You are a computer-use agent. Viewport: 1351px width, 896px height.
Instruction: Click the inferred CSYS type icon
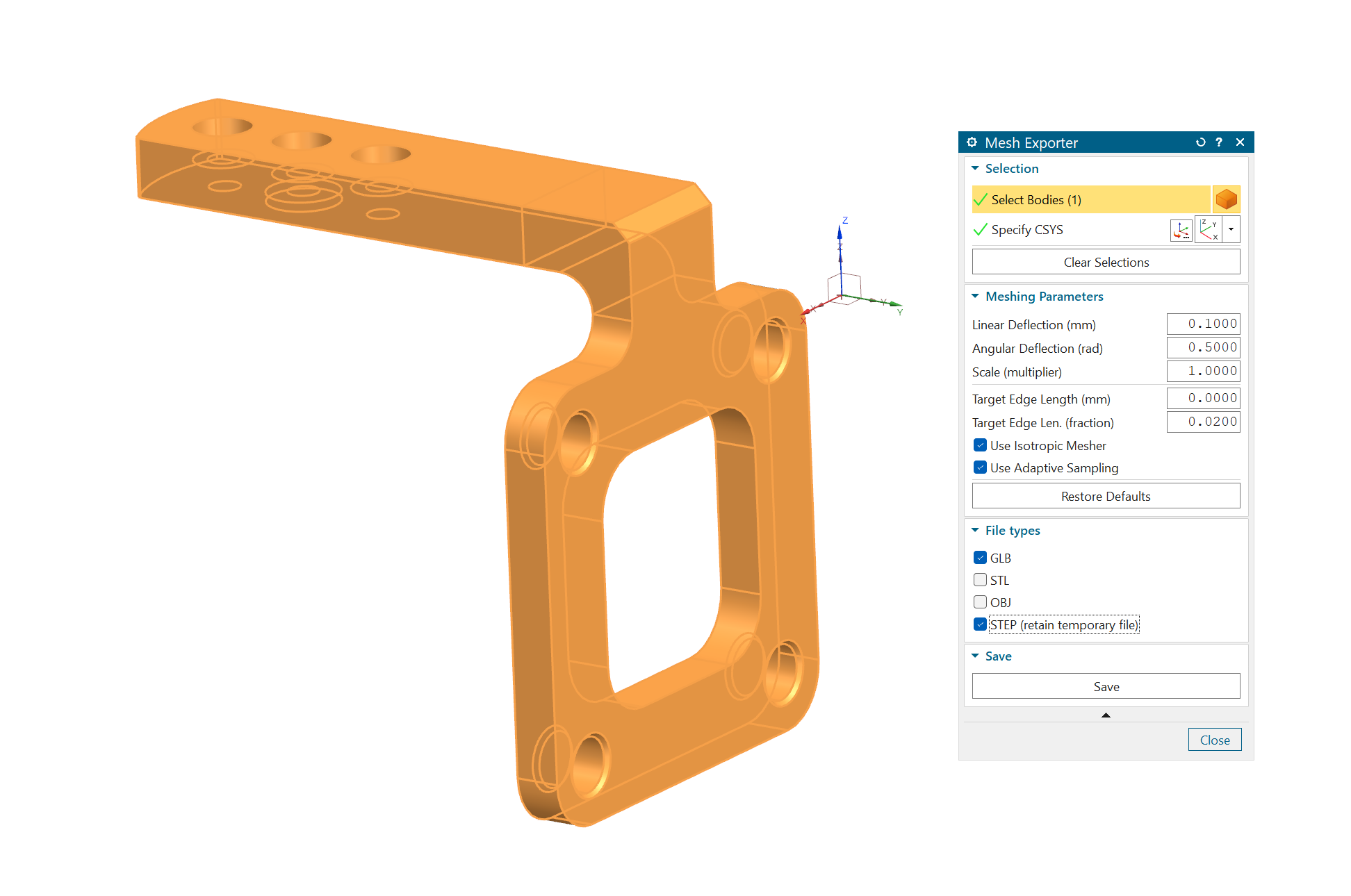point(1209,230)
